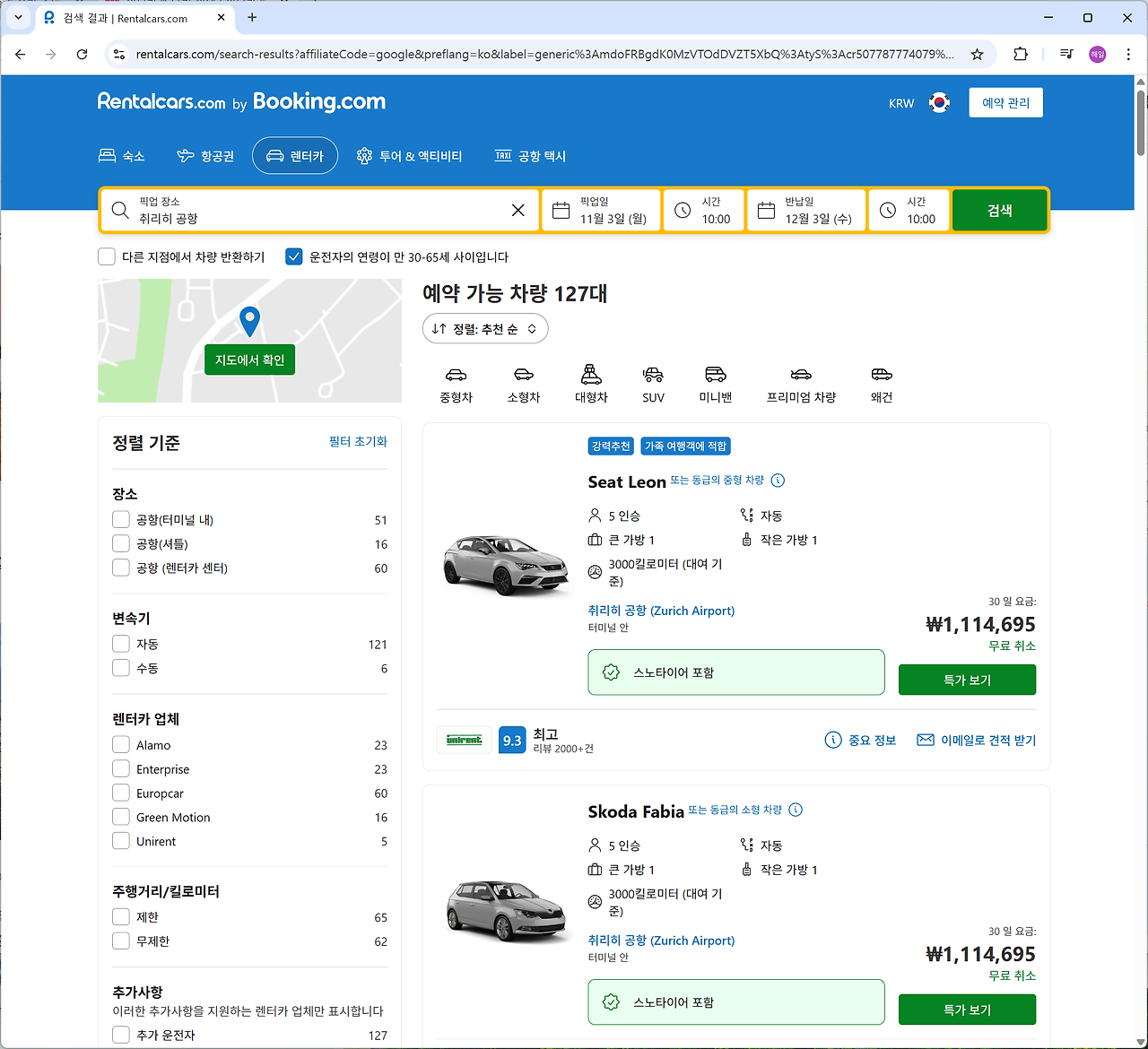Click the info icon next to Seat Leon
1148x1049 pixels.
[x=778, y=481]
